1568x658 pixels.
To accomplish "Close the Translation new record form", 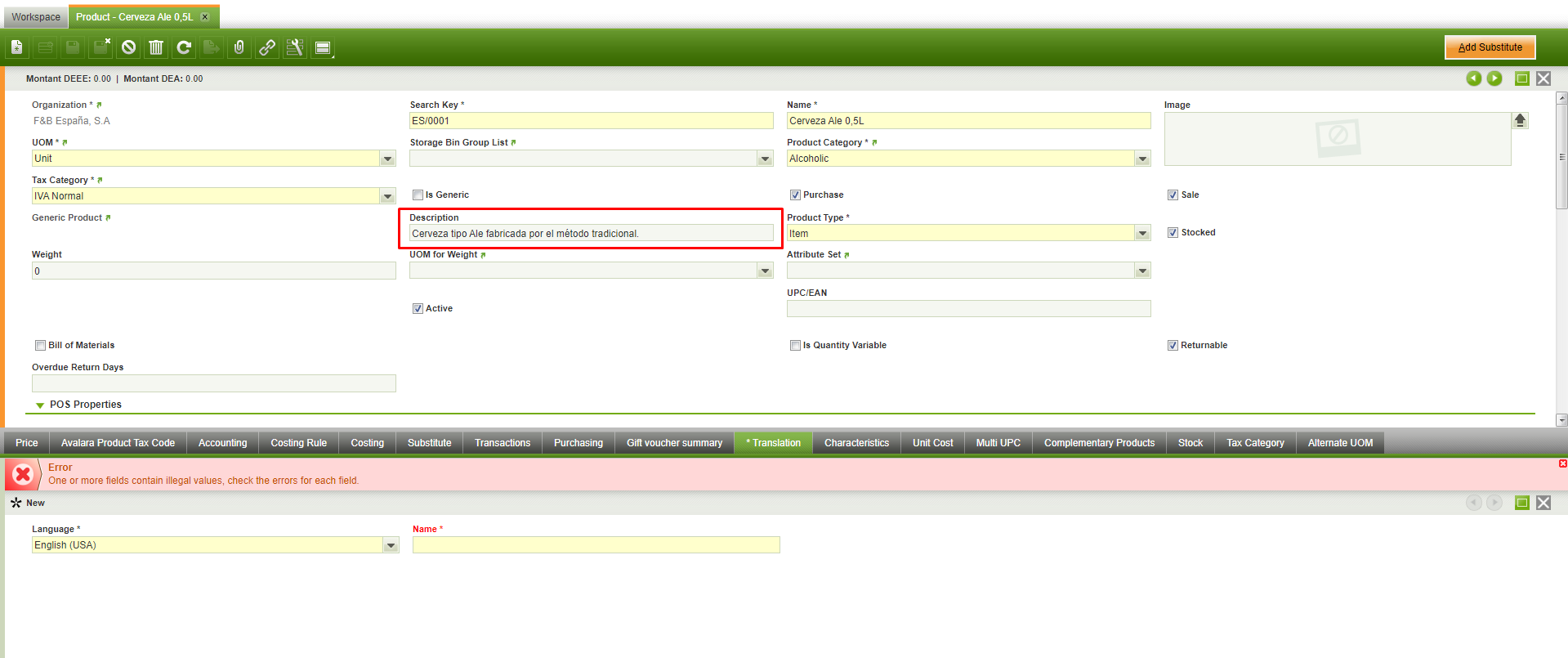I will [x=1543, y=503].
